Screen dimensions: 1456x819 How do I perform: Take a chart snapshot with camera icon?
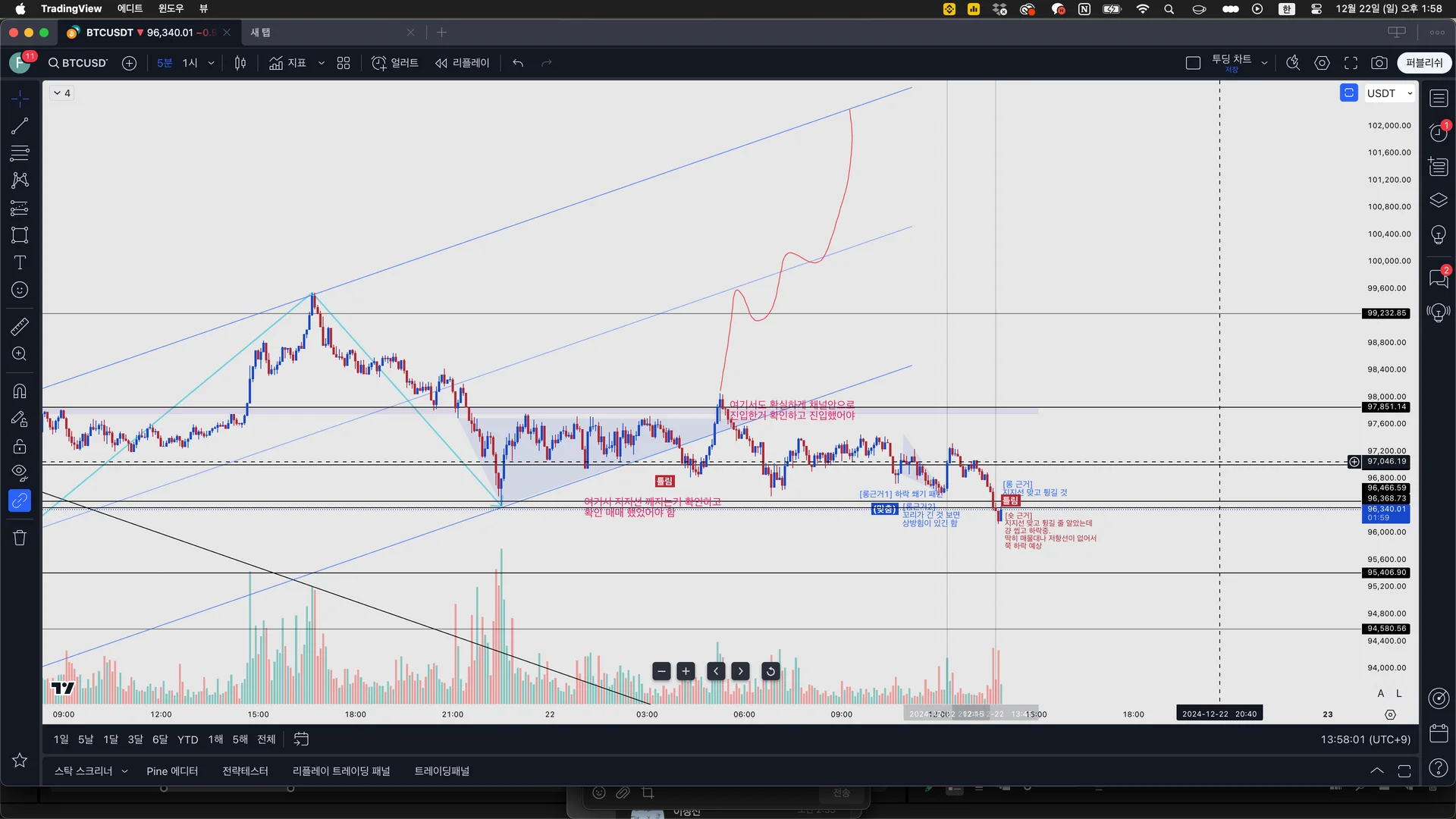[x=1379, y=63]
